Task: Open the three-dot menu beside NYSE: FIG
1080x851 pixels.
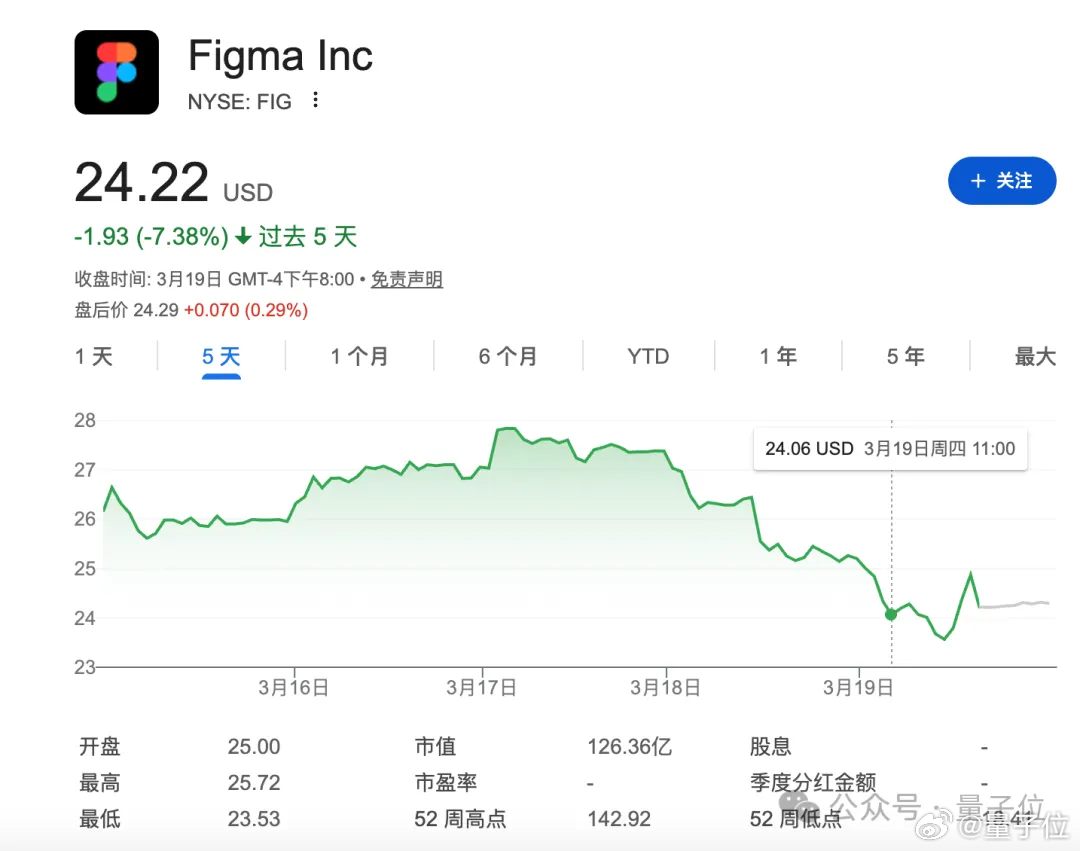Action: 316,100
